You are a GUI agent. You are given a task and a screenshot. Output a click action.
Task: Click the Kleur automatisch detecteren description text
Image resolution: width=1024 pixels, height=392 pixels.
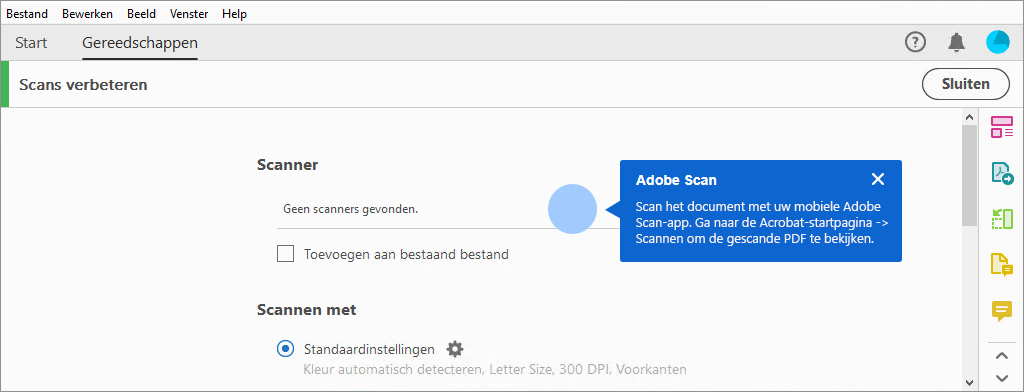pyautogui.click(x=495, y=370)
